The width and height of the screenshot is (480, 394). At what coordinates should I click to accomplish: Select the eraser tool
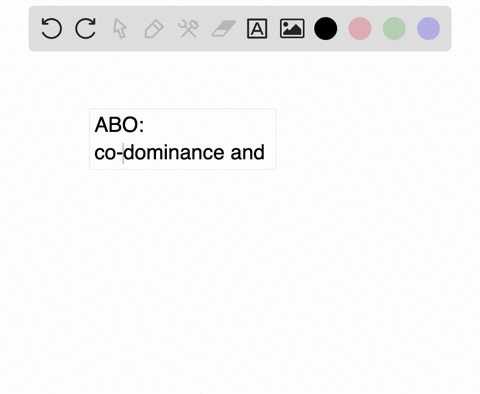pos(224,29)
